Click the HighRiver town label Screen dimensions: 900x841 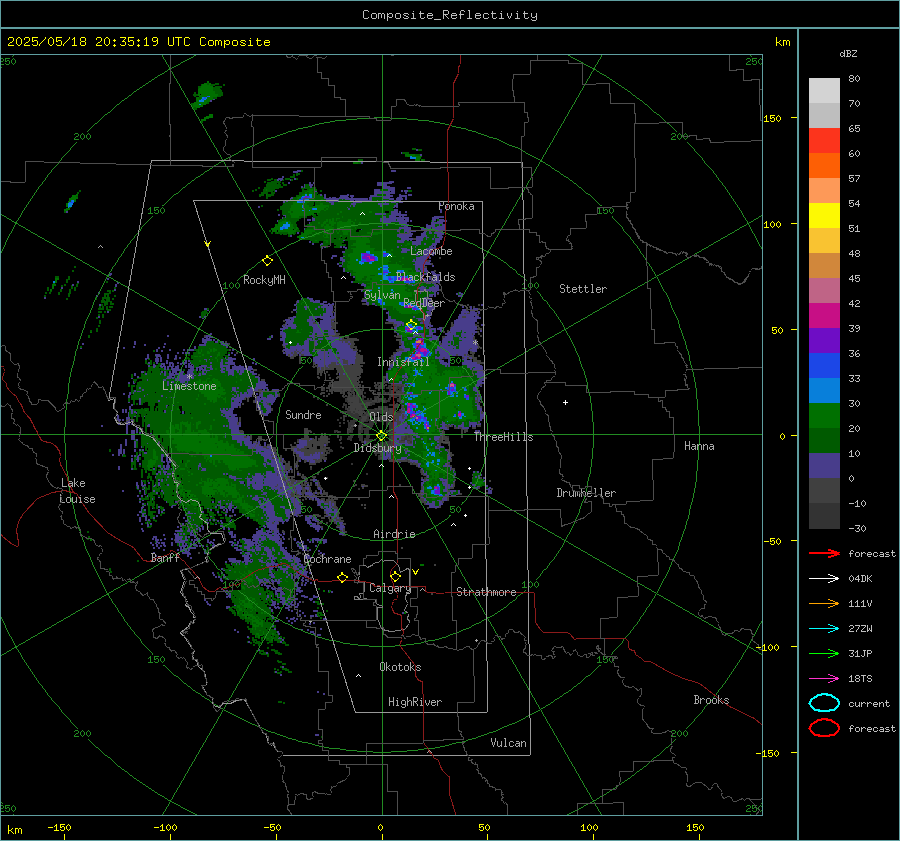[415, 702]
